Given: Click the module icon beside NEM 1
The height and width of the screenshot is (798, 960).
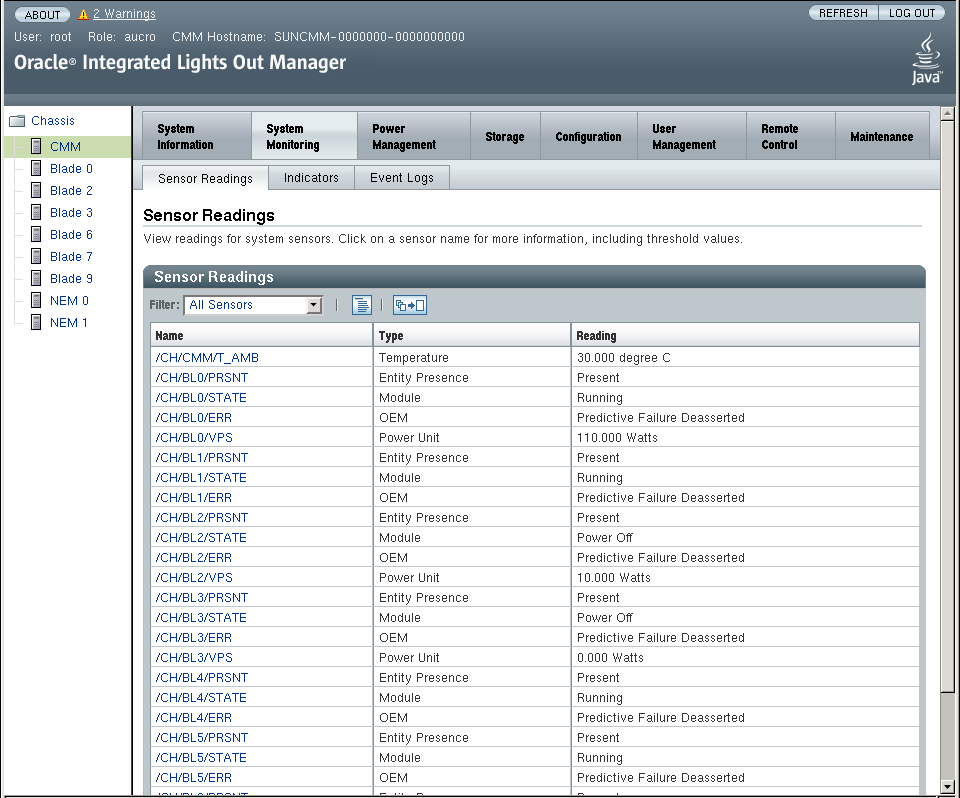Looking at the screenshot, I should click(37, 323).
